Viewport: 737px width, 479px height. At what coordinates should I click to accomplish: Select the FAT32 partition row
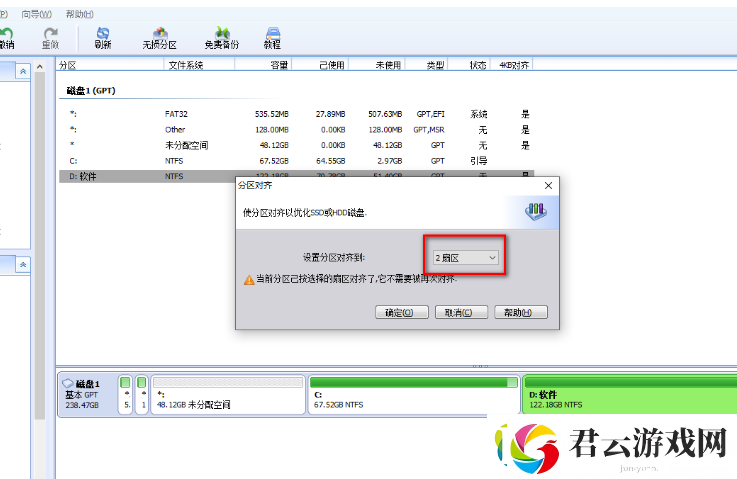tap(297, 114)
